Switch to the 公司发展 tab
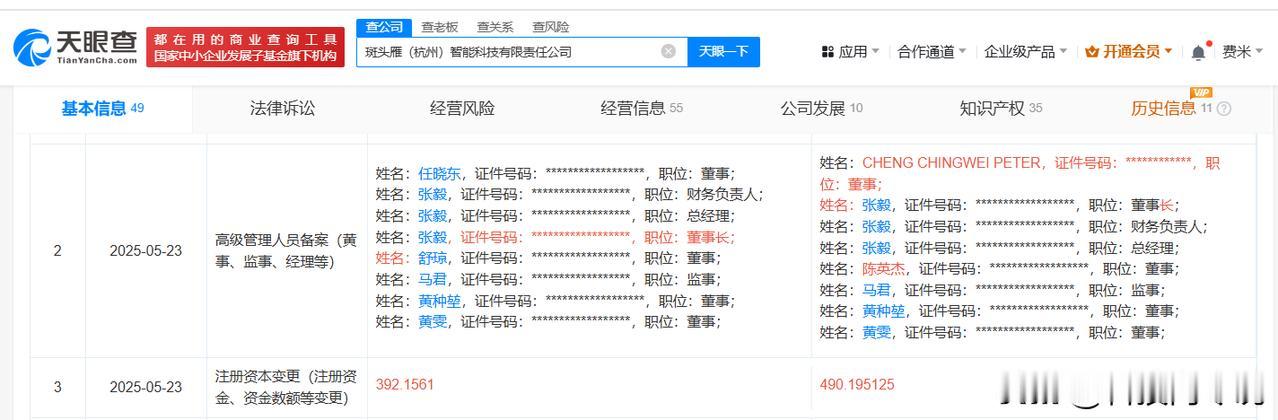This screenshot has width=1278, height=420. pyautogui.click(x=821, y=108)
